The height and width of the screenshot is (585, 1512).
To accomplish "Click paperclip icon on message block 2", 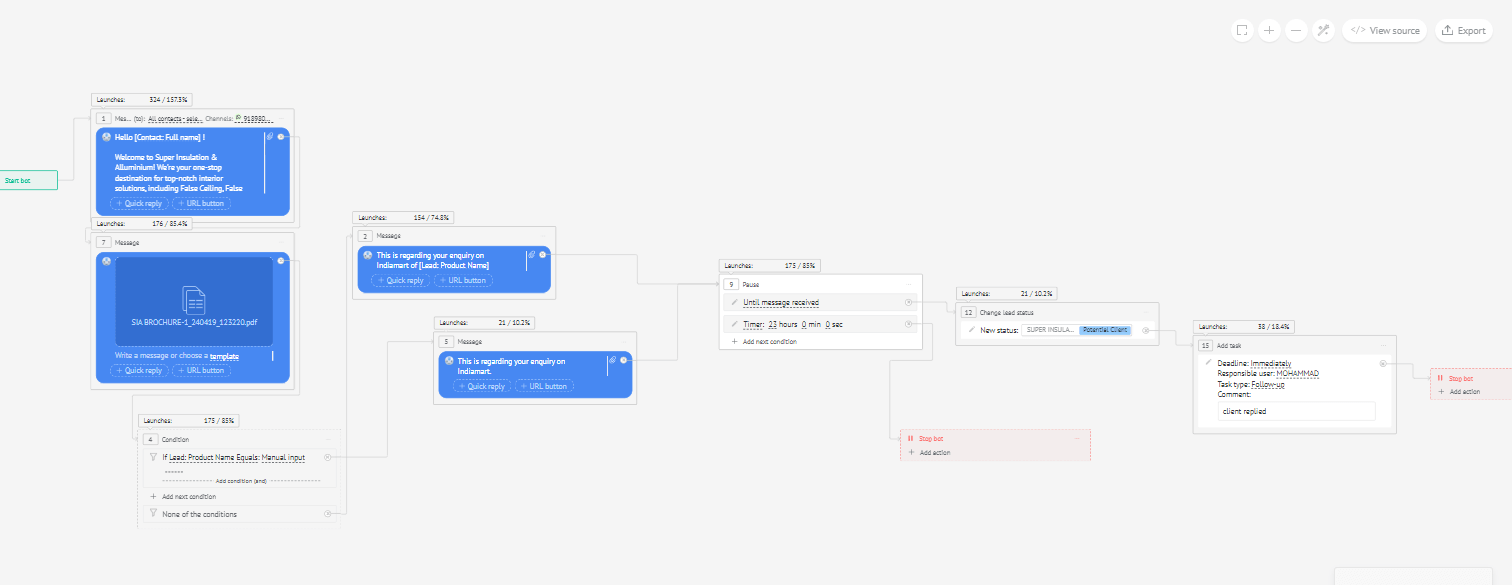I will [532, 255].
